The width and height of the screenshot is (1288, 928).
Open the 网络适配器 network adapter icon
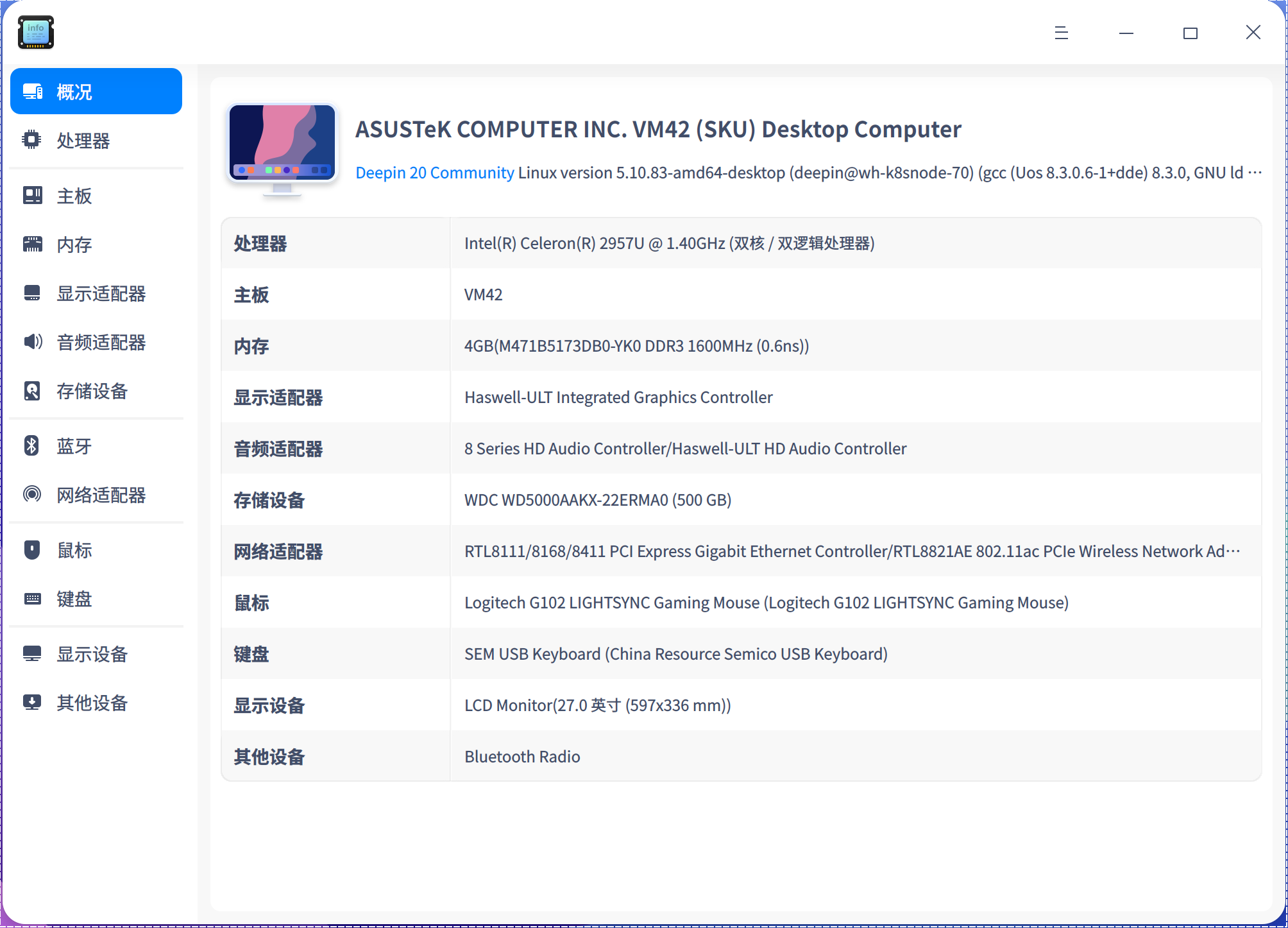point(32,495)
